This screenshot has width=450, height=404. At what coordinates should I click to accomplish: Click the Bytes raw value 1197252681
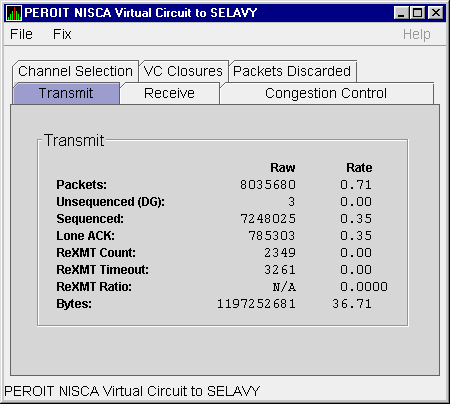[256, 304]
